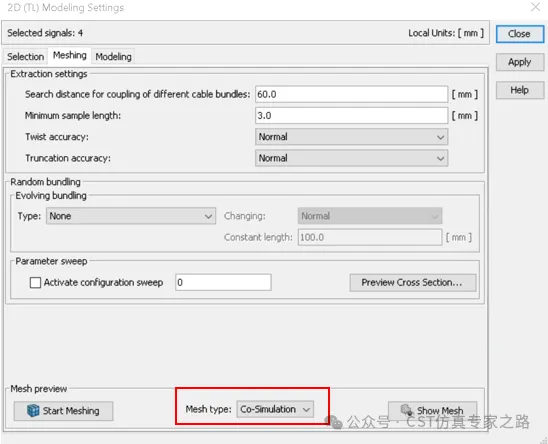Enable Activate configuration sweep checkbox
The width and height of the screenshot is (548, 444).
[35, 282]
